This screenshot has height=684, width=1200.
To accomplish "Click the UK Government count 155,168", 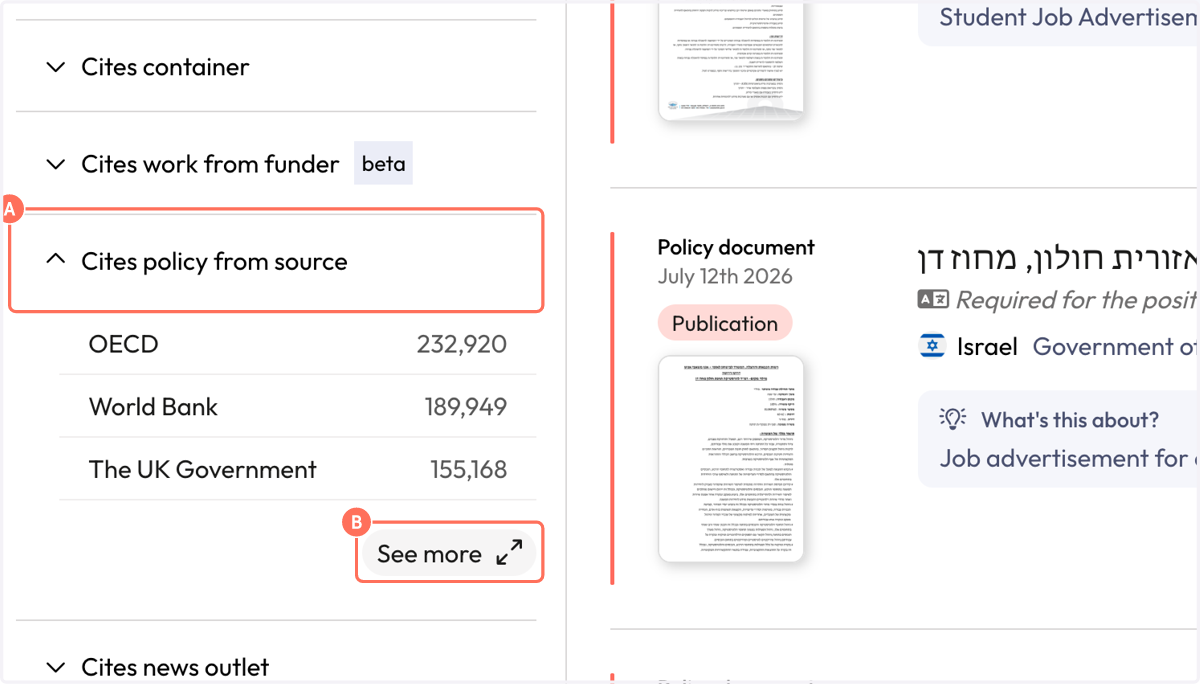I will (x=469, y=469).
